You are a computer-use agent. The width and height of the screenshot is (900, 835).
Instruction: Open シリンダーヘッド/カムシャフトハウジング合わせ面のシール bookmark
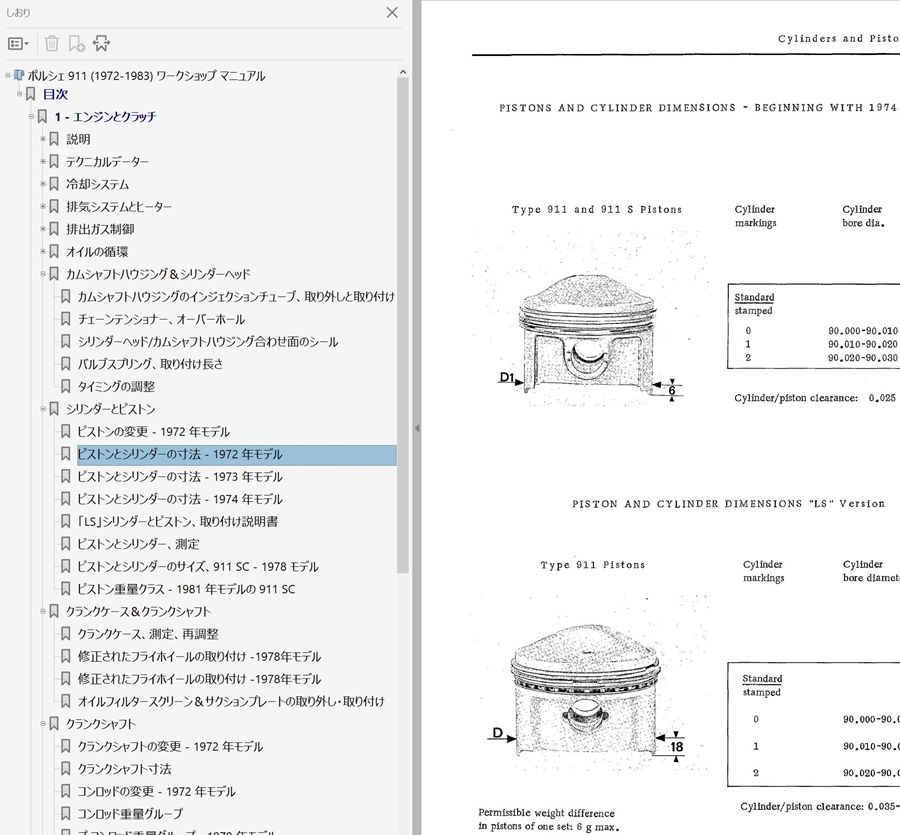tap(208, 341)
